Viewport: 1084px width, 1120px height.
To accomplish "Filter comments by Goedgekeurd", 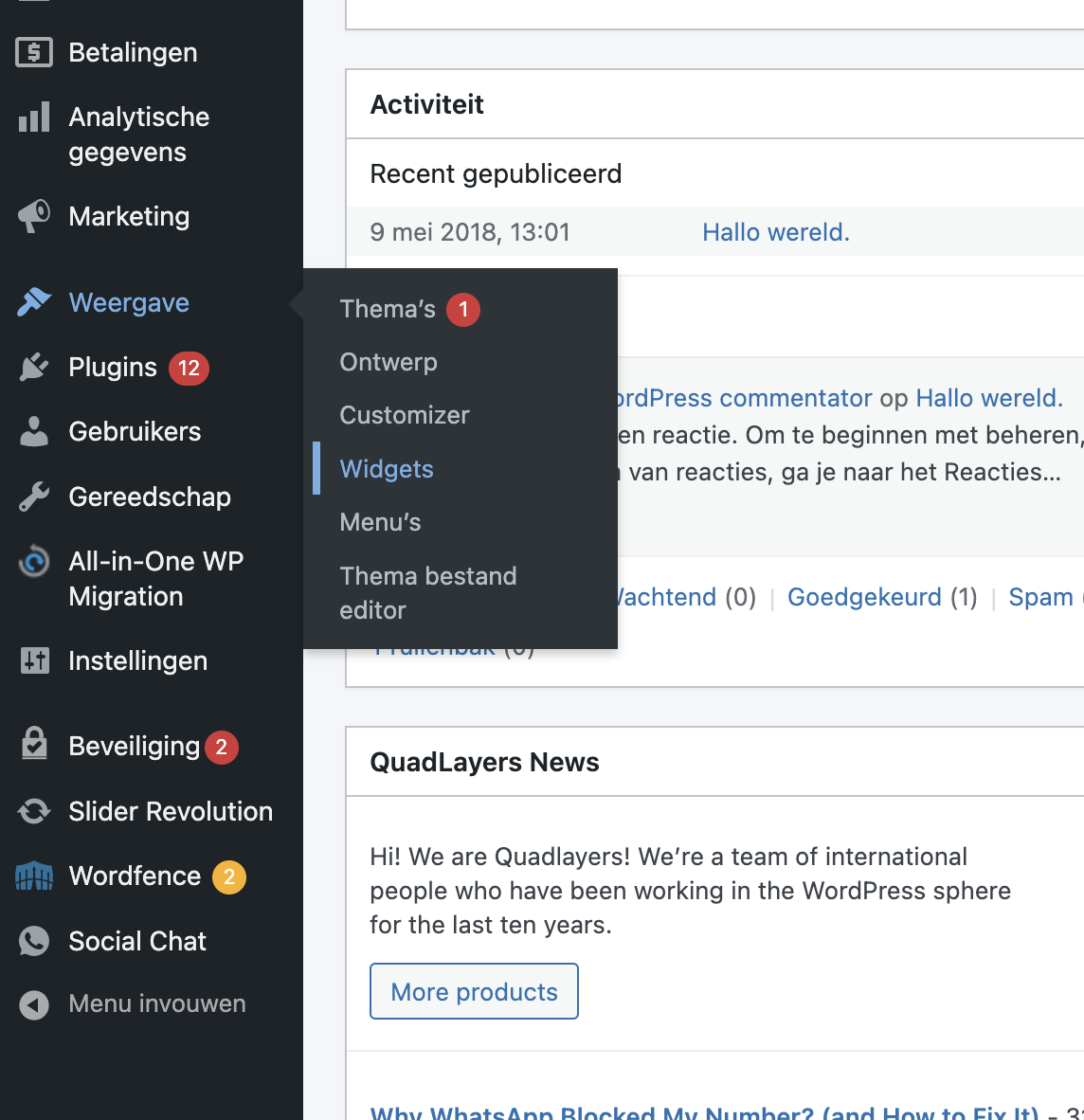I will [x=864, y=597].
